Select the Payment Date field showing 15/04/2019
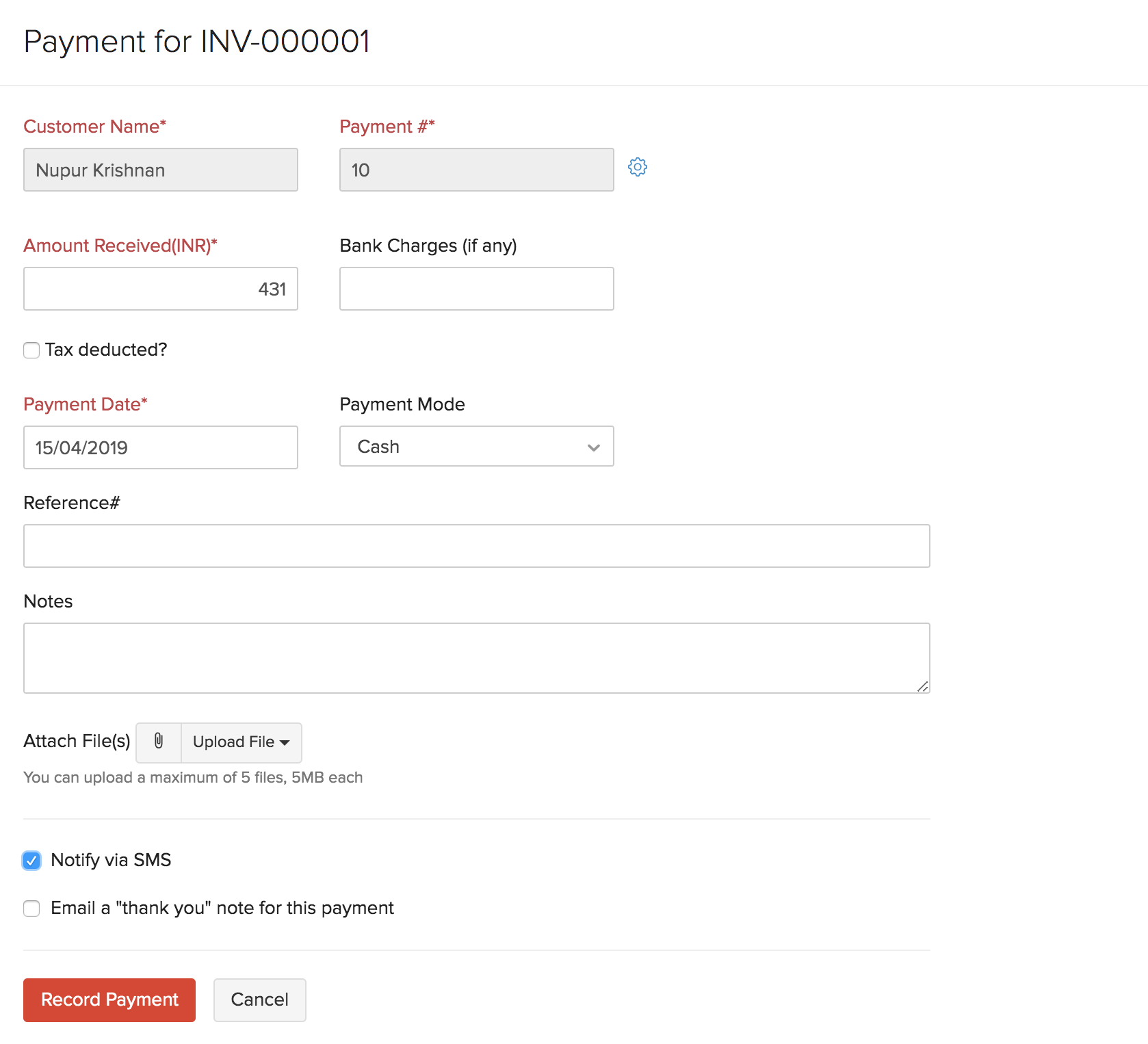 tap(160, 447)
